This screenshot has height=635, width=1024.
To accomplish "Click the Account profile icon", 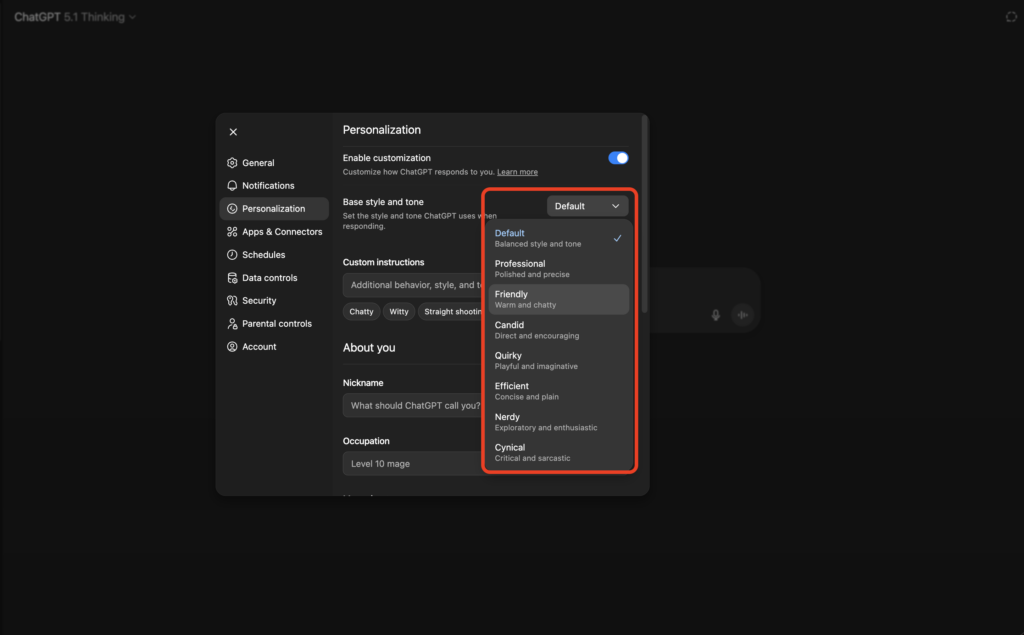I will point(232,347).
